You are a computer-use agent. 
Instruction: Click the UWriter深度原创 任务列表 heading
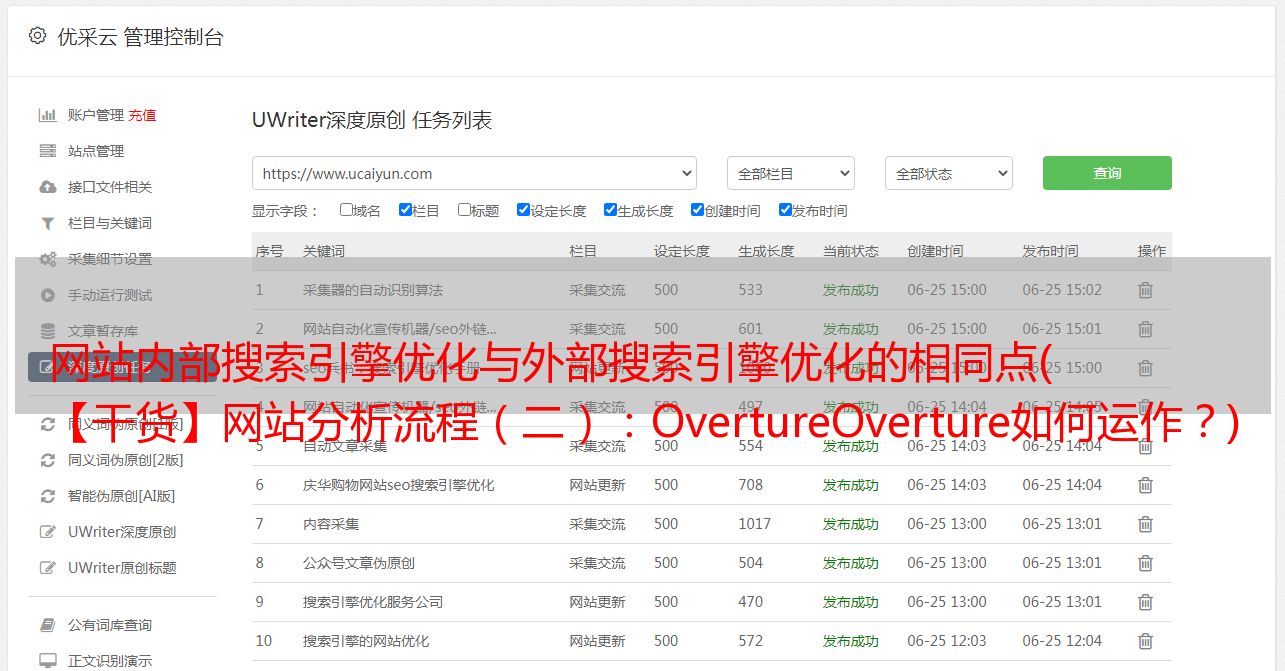(x=372, y=120)
